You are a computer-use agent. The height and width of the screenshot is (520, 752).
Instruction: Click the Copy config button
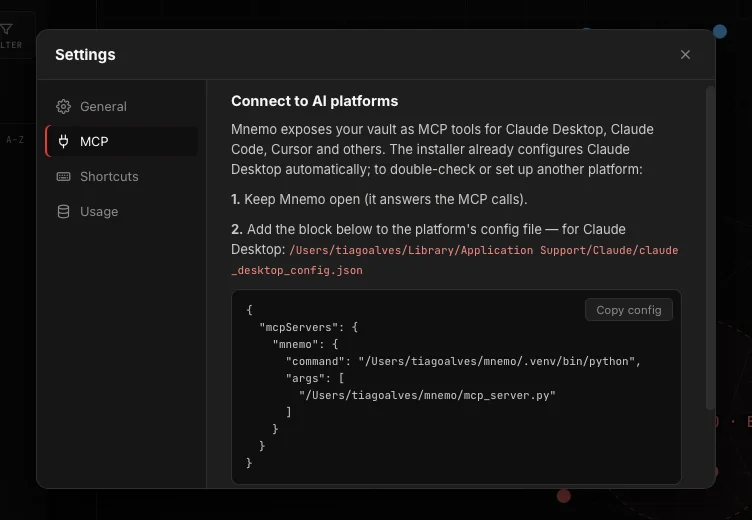point(629,310)
